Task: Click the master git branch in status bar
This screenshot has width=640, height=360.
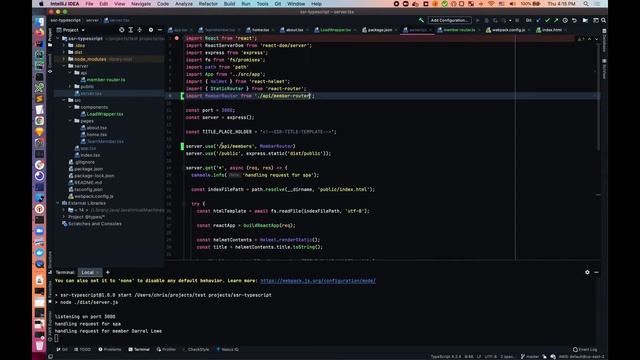Action: 530,356
